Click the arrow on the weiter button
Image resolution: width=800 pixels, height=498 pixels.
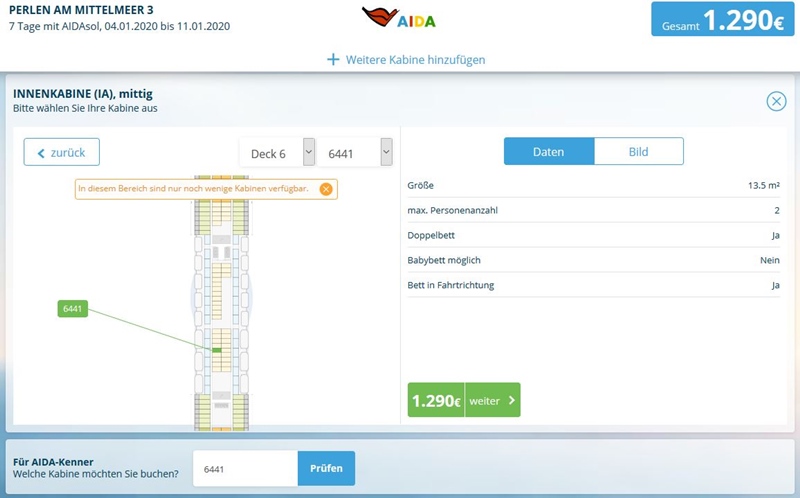pos(511,401)
